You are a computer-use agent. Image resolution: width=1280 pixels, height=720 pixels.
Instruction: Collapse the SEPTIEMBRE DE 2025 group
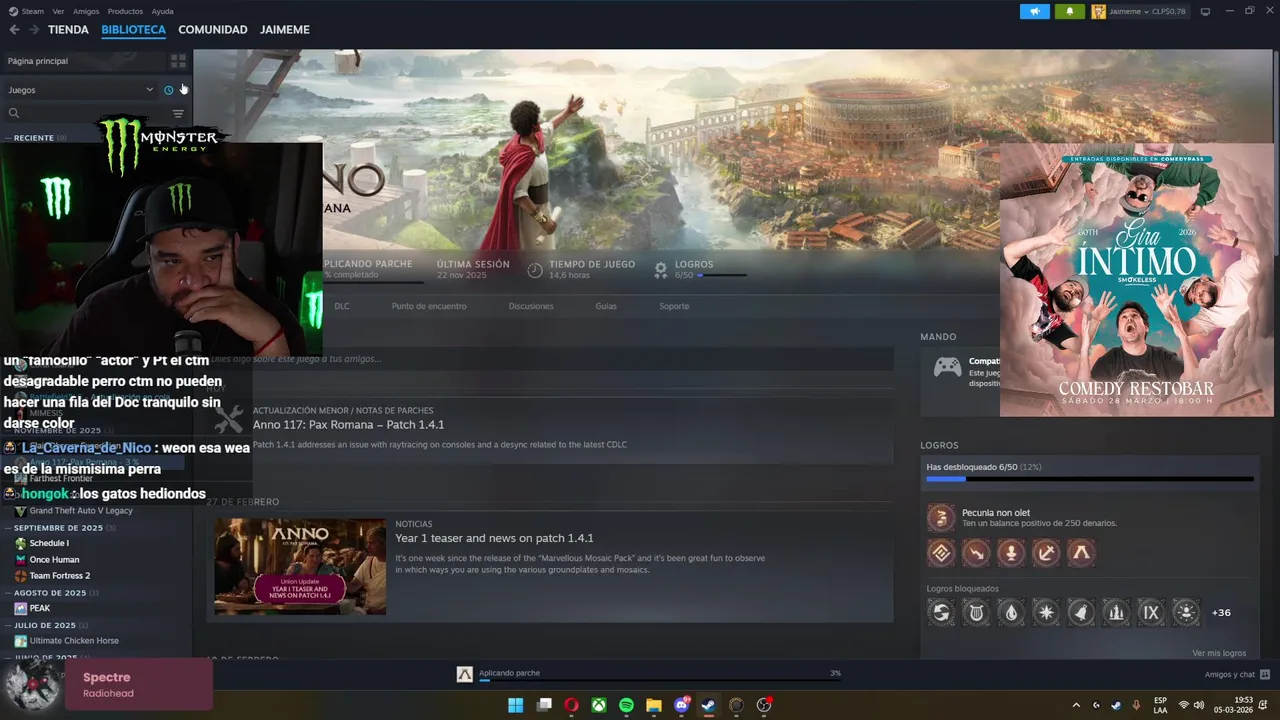pos(59,528)
